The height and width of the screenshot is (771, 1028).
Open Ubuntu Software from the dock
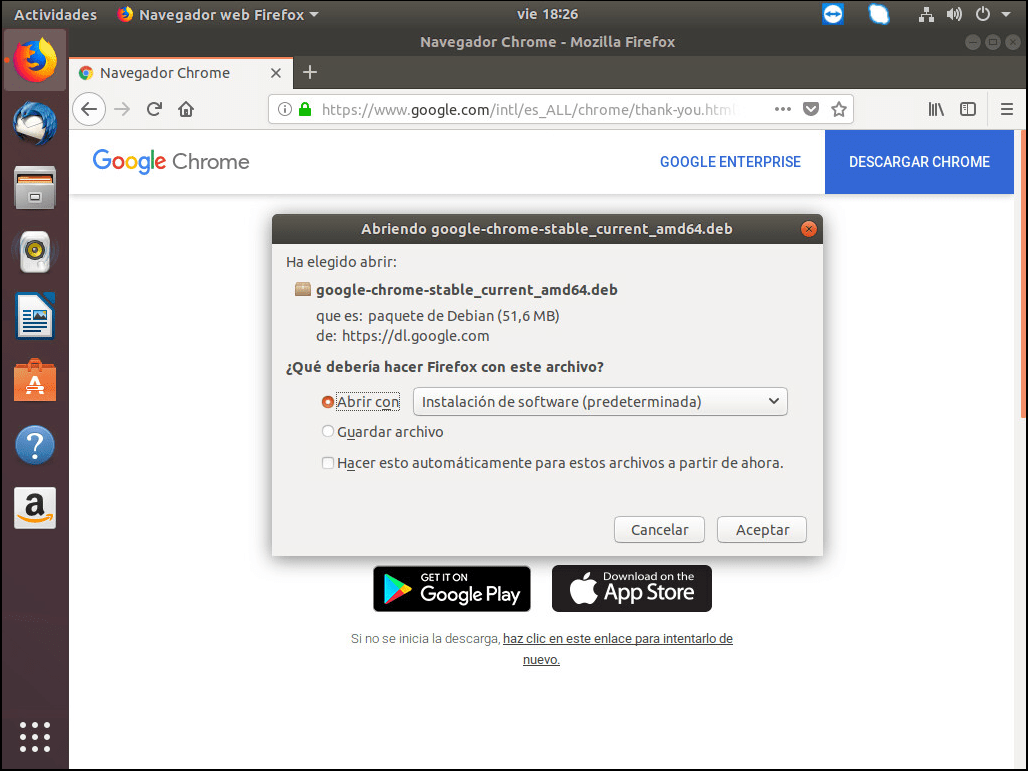tap(35, 381)
